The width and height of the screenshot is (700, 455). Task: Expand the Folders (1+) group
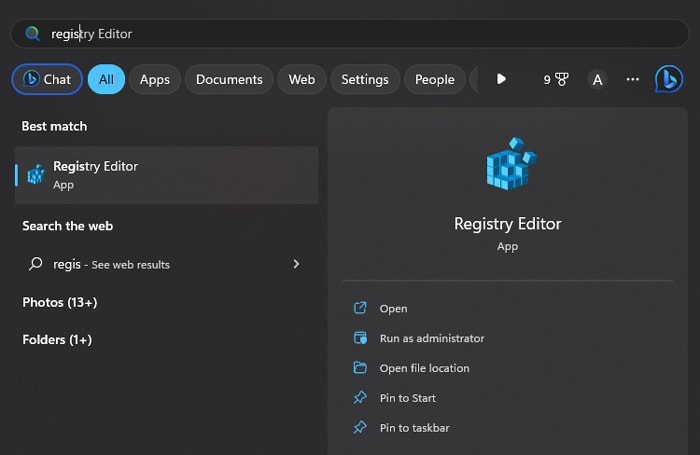57,340
